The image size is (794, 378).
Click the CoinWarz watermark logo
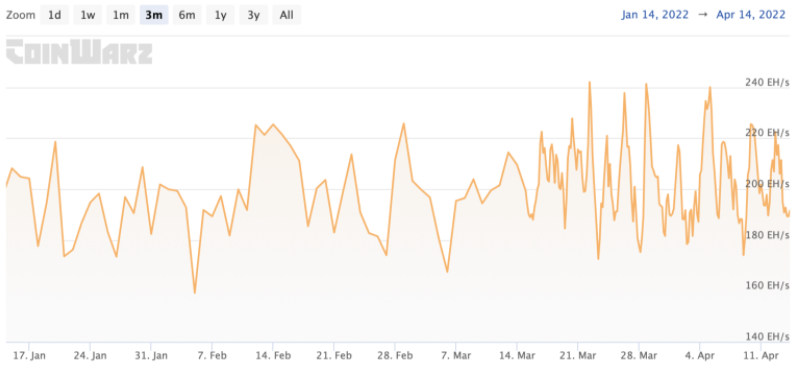79,52
